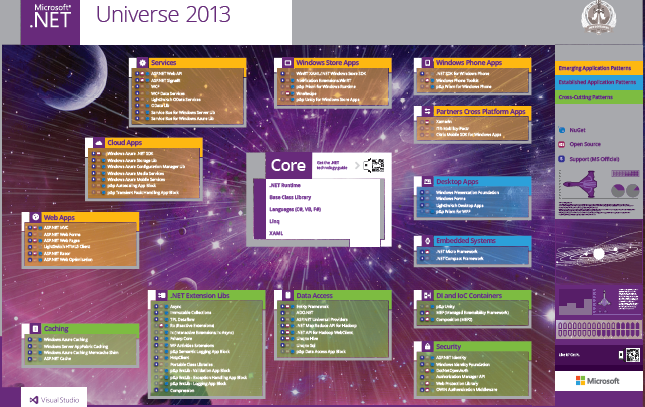Click Windows Azure Media Services entry
The image size is (645, 407).
pyautogui.click(x=135, y=173)
